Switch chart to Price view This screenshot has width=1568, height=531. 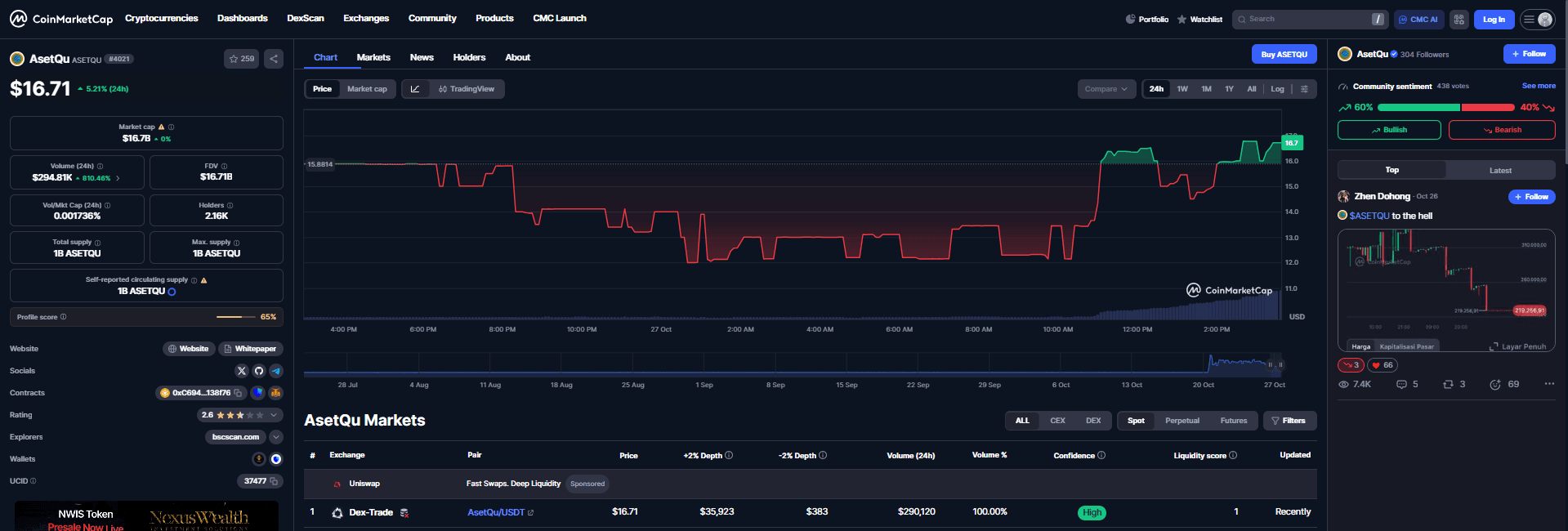(323, 89)
